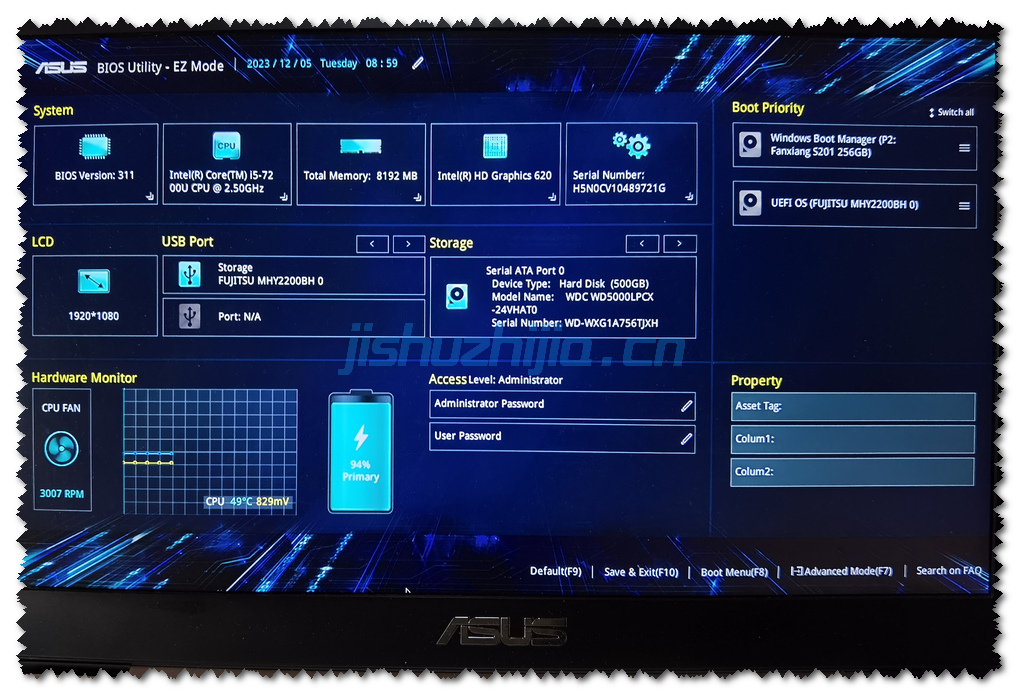Open Search on FAQ

(949, 570)
